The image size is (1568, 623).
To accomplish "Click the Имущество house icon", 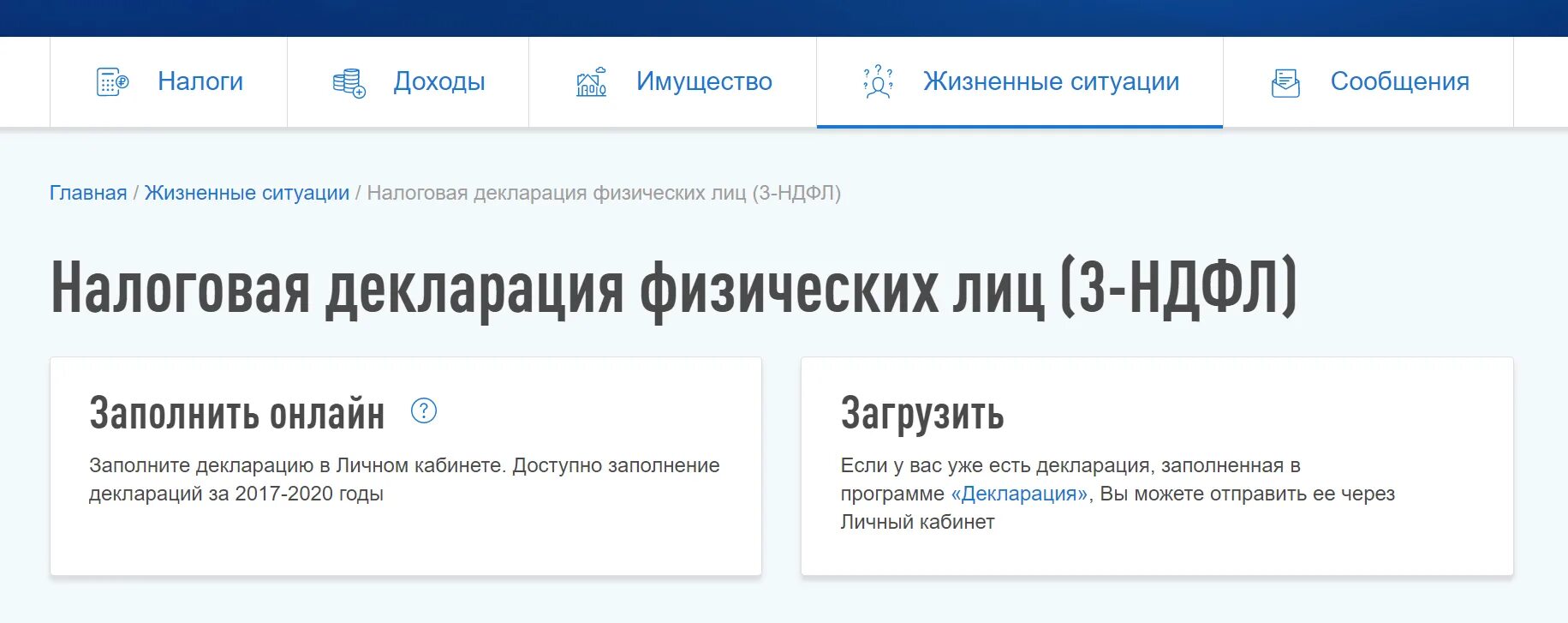I will [592, 81].
